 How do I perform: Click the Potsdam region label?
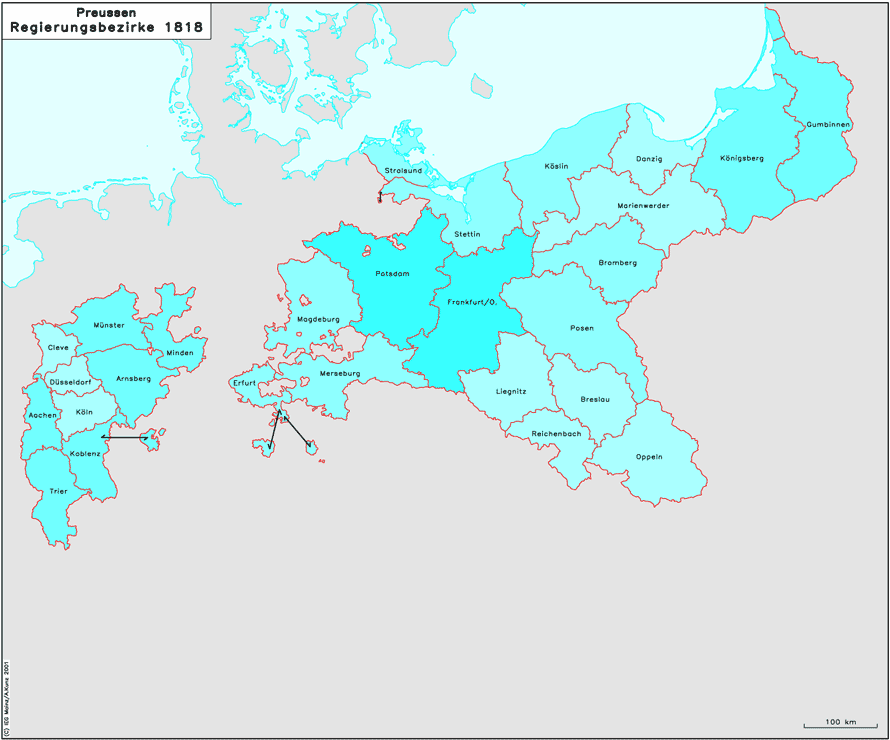[391, 273]
